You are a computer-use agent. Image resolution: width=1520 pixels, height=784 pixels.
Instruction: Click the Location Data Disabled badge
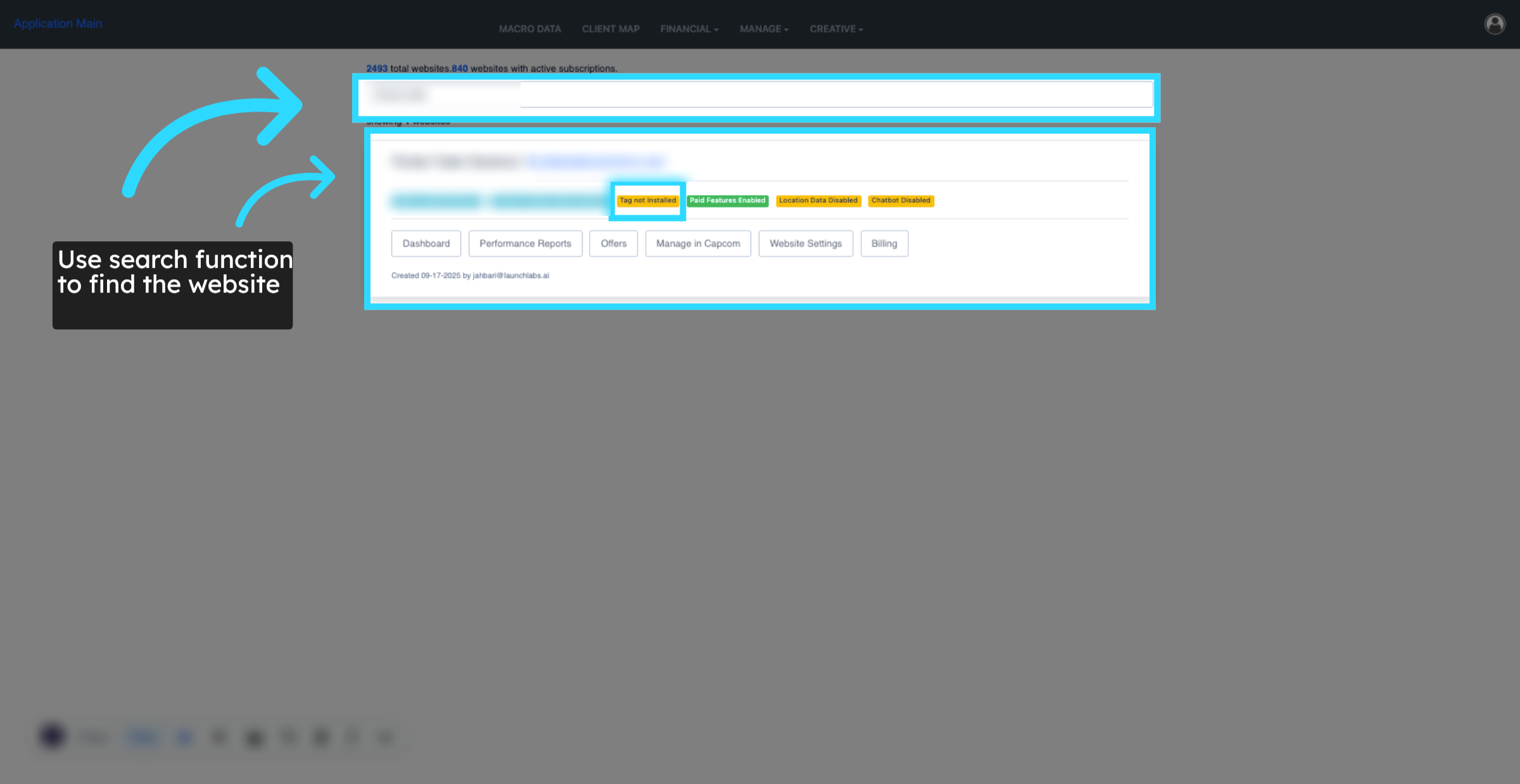click(818, 201)
